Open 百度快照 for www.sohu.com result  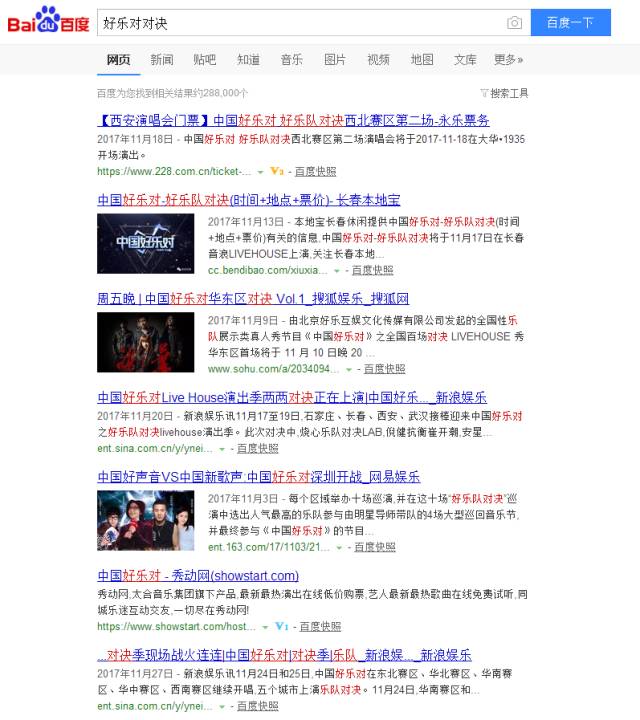[x=384, y=369]
